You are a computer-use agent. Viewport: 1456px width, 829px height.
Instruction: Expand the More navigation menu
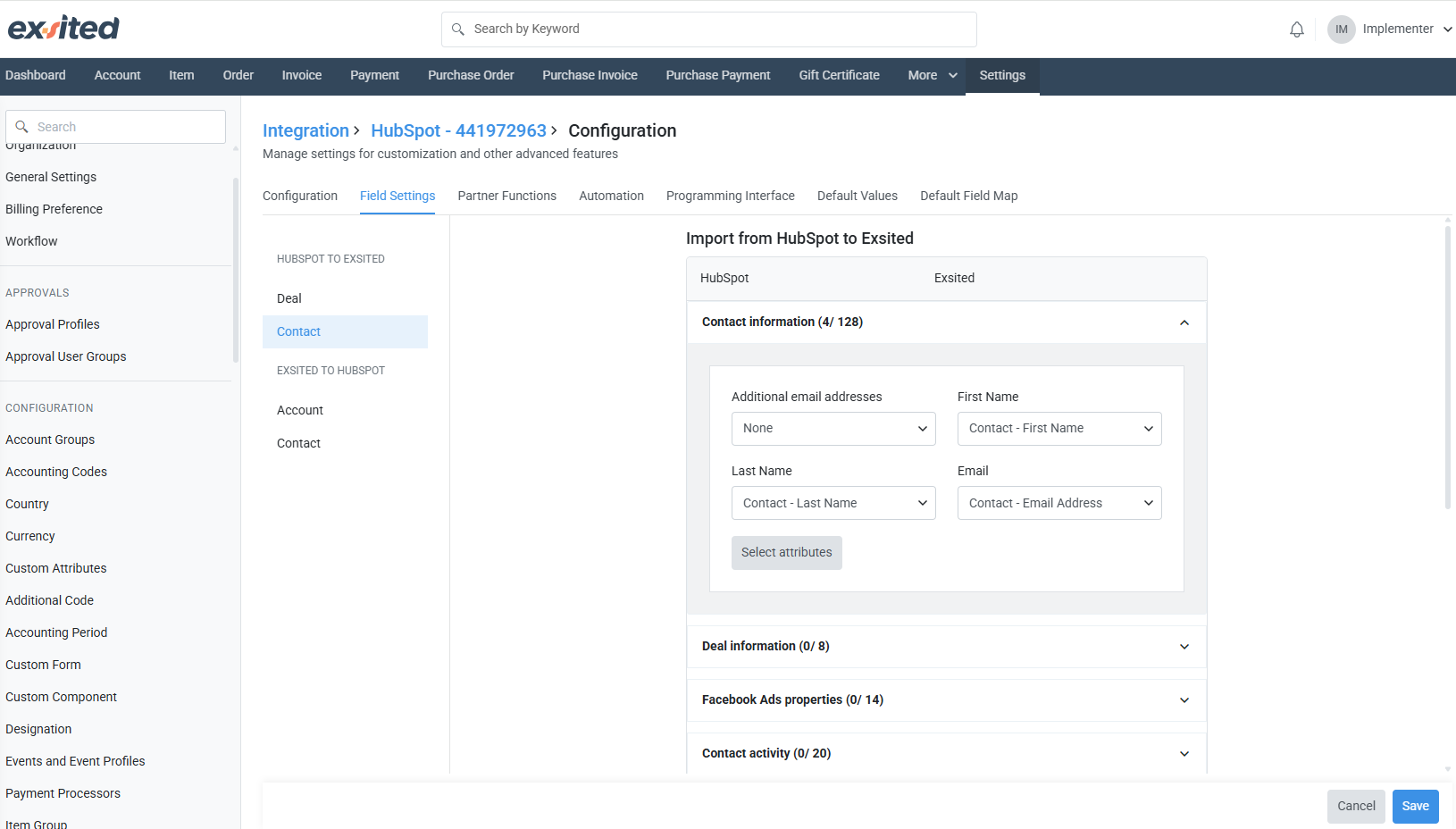tap(932, 75)
